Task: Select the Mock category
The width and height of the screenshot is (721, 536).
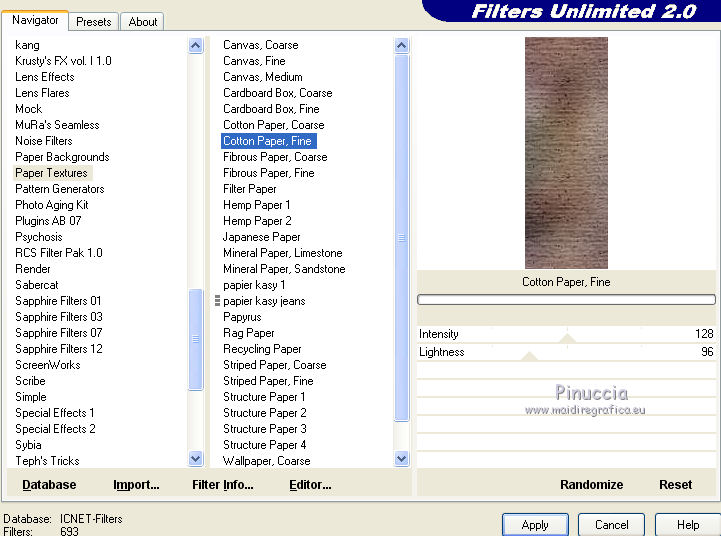Action: [29, 109]
